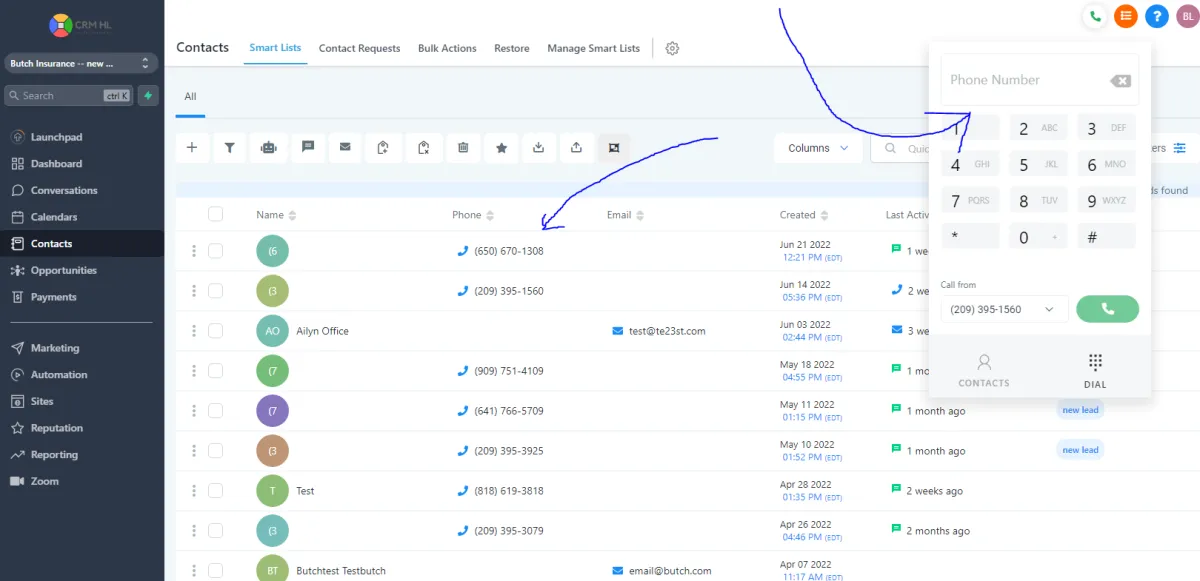The height and width of the screenshot is (581, 1200).
Task: Open the Manage Smart Lists tab
Action: pyautogui.click(x=593, y=48)
